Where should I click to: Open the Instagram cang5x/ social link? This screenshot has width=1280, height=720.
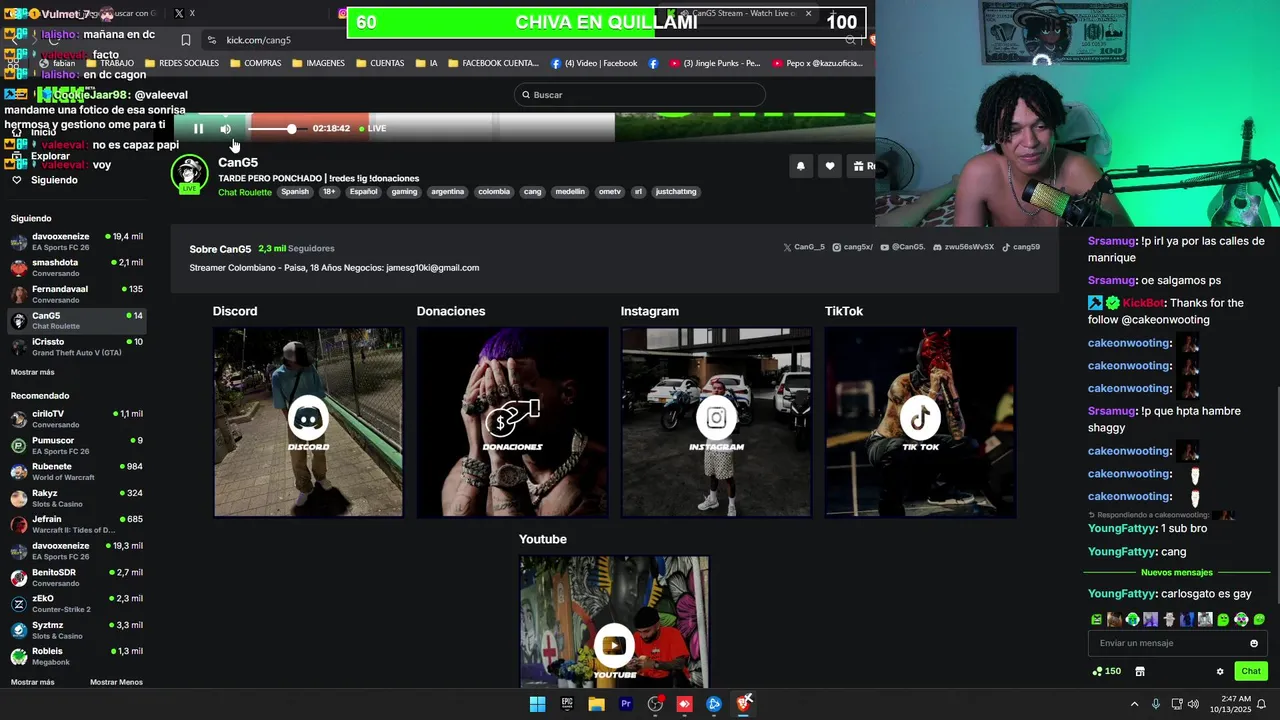tap(852, 247)
